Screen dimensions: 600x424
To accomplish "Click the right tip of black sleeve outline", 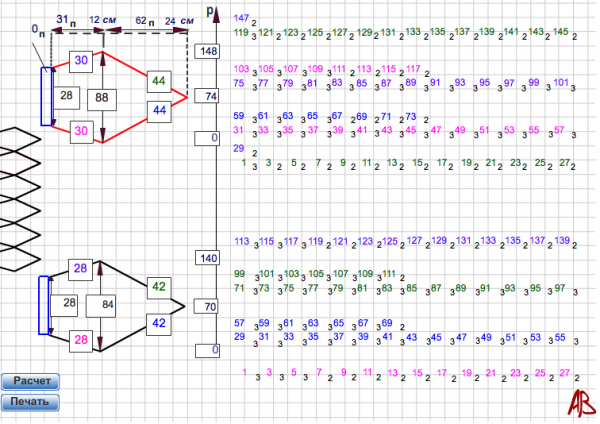I will 184,304.
